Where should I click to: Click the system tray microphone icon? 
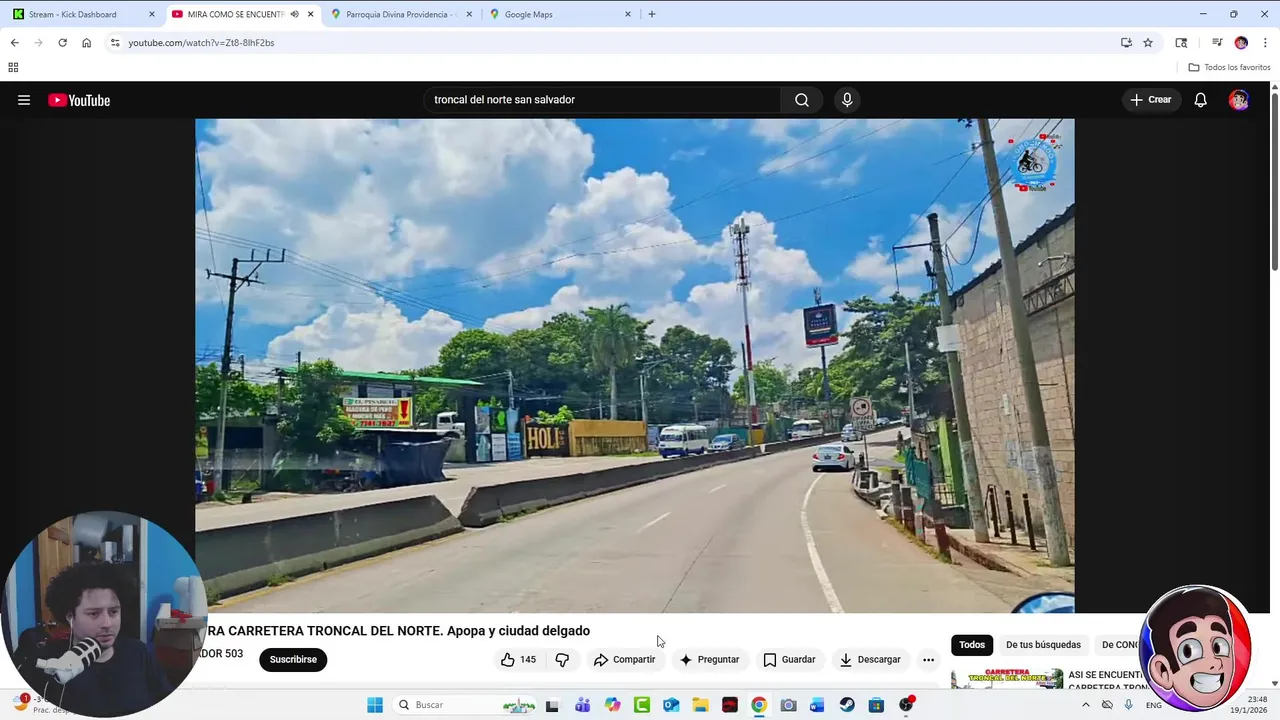click(x=1129, y=705)
